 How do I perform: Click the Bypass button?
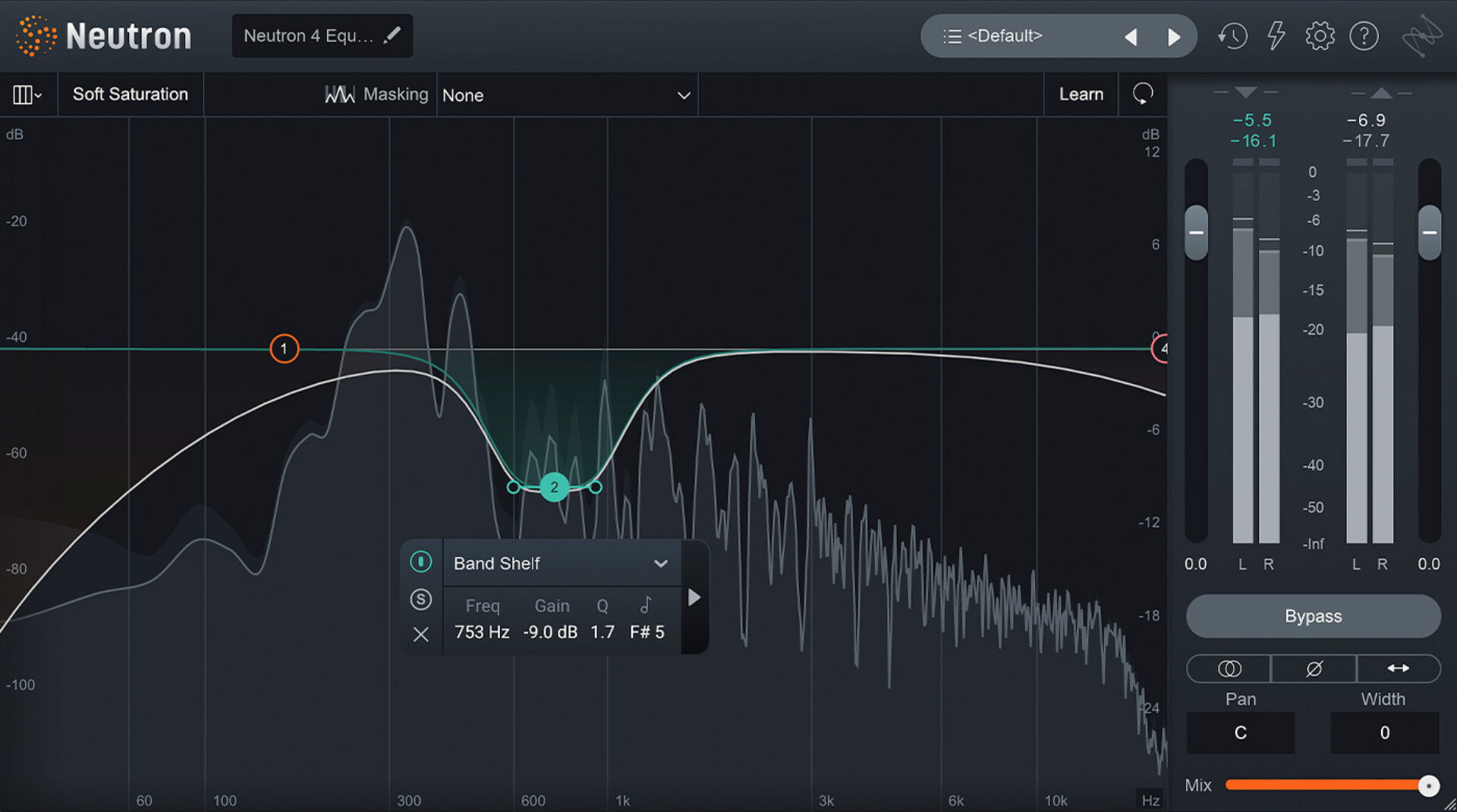[x=1313, y=616]
